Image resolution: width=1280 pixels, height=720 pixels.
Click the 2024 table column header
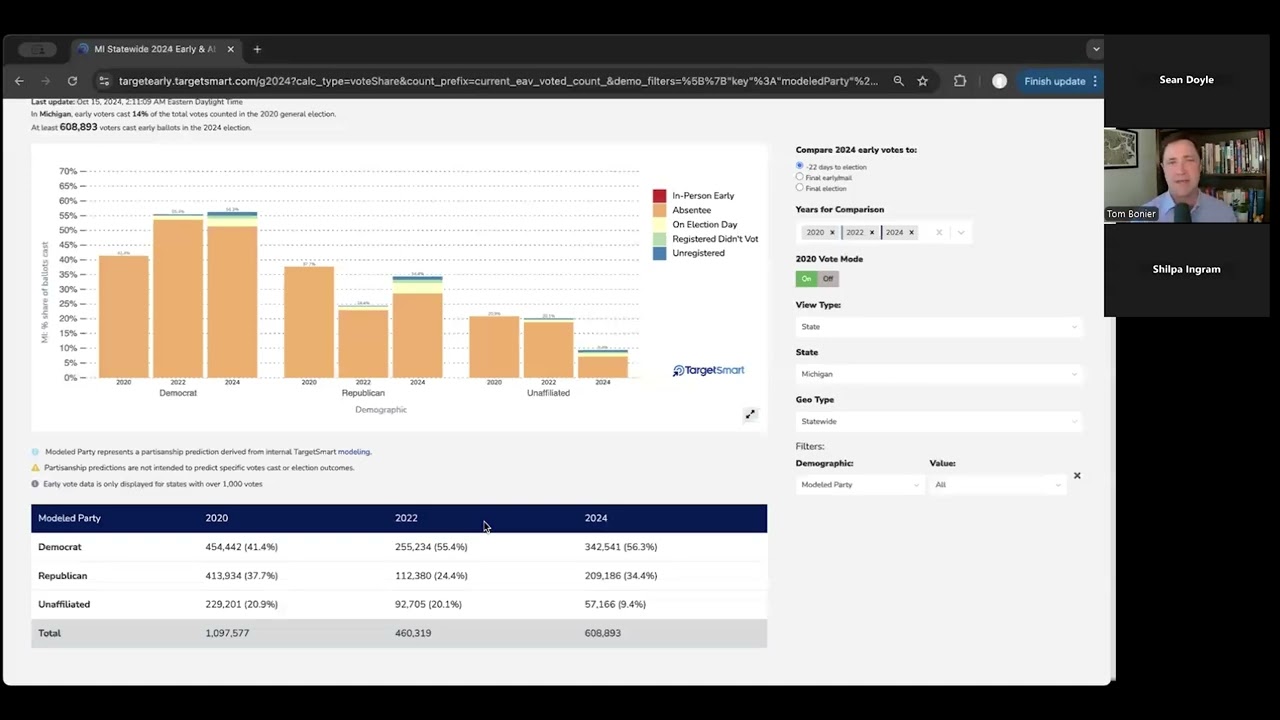(596, 518)
